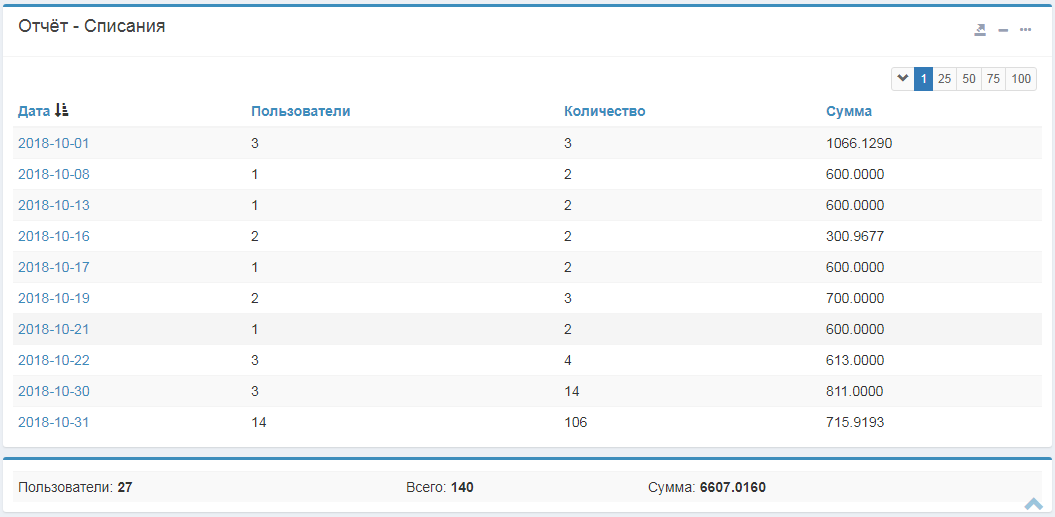Sort by Пользователи column header
The width and height of the screenshot is (1055, 517).
point(300,111)
